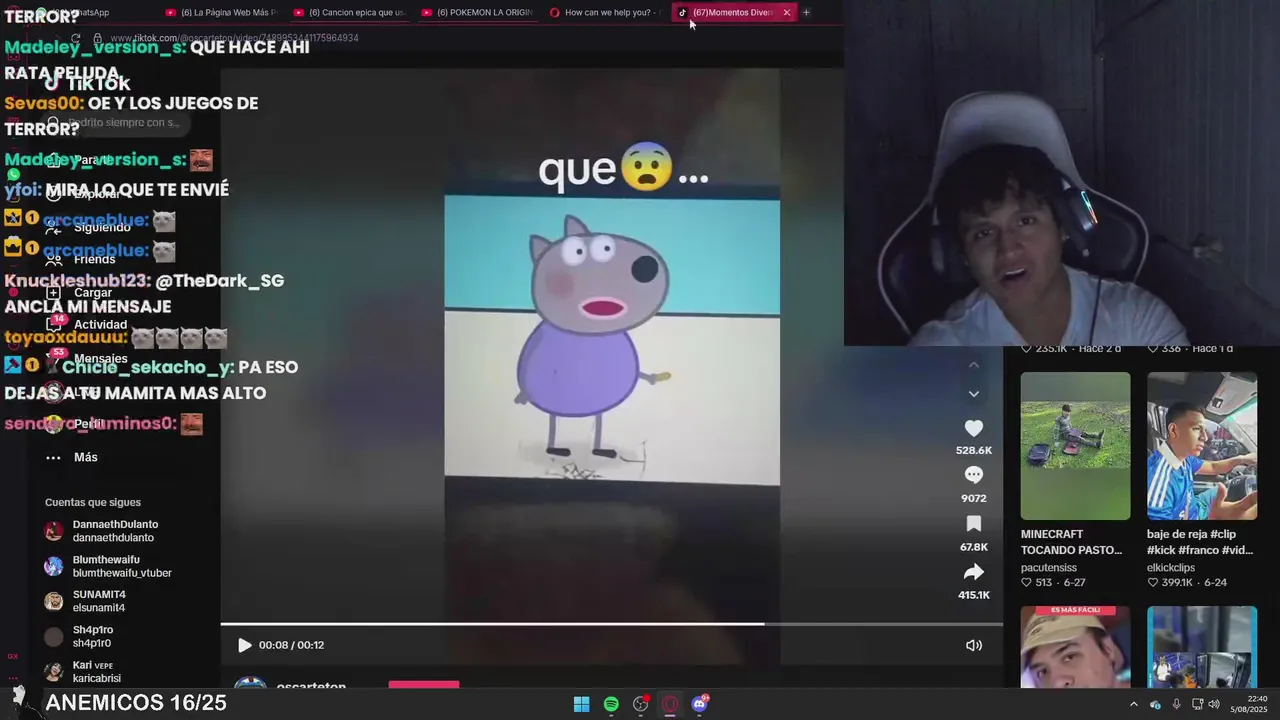
Task: Open baje de reja clip thumbnail
Action: pos(1202,446)
